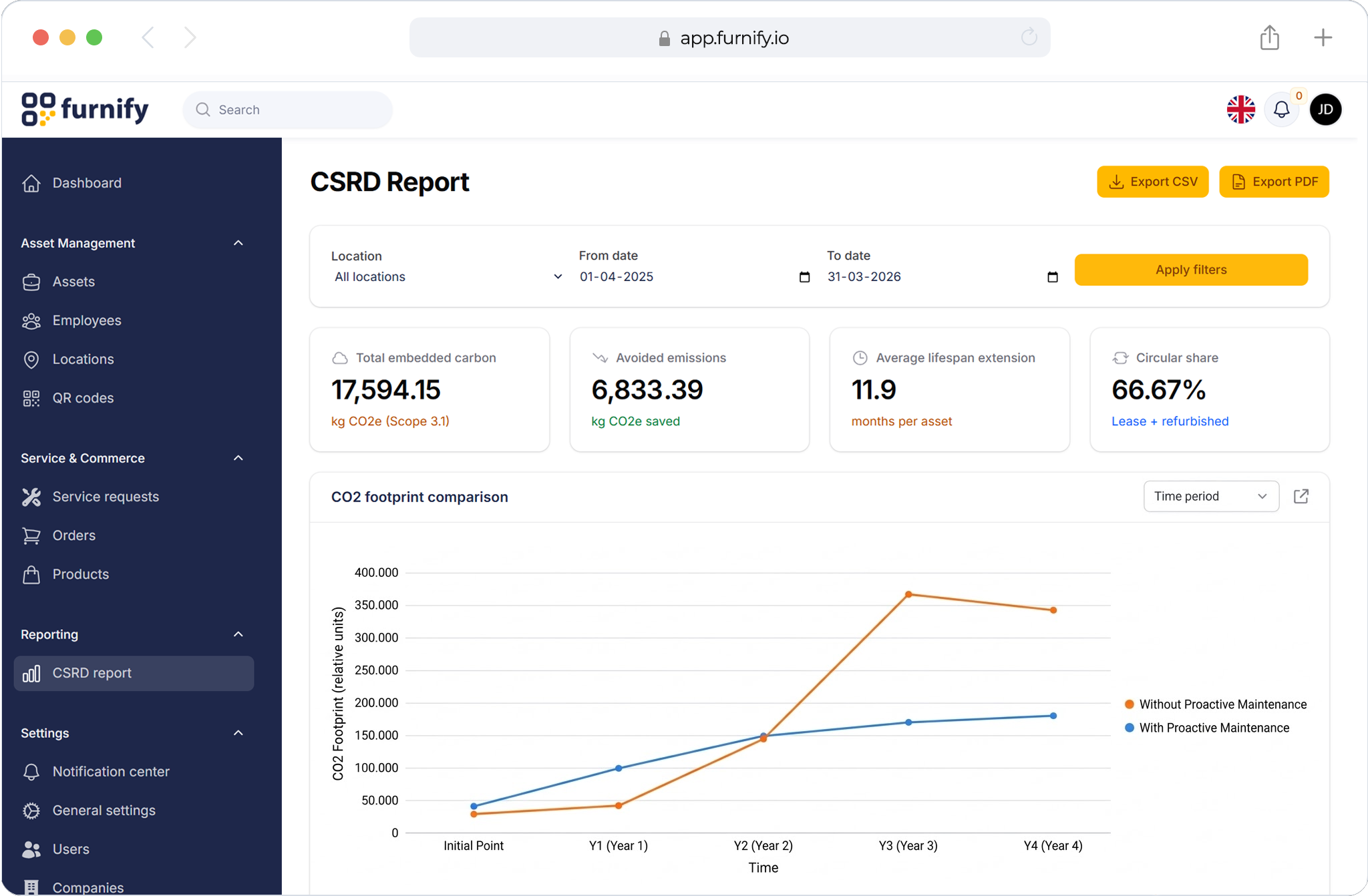The image size is (1368, 896).
Task: Click the browser share icon
Action: tap(1269, 38)
